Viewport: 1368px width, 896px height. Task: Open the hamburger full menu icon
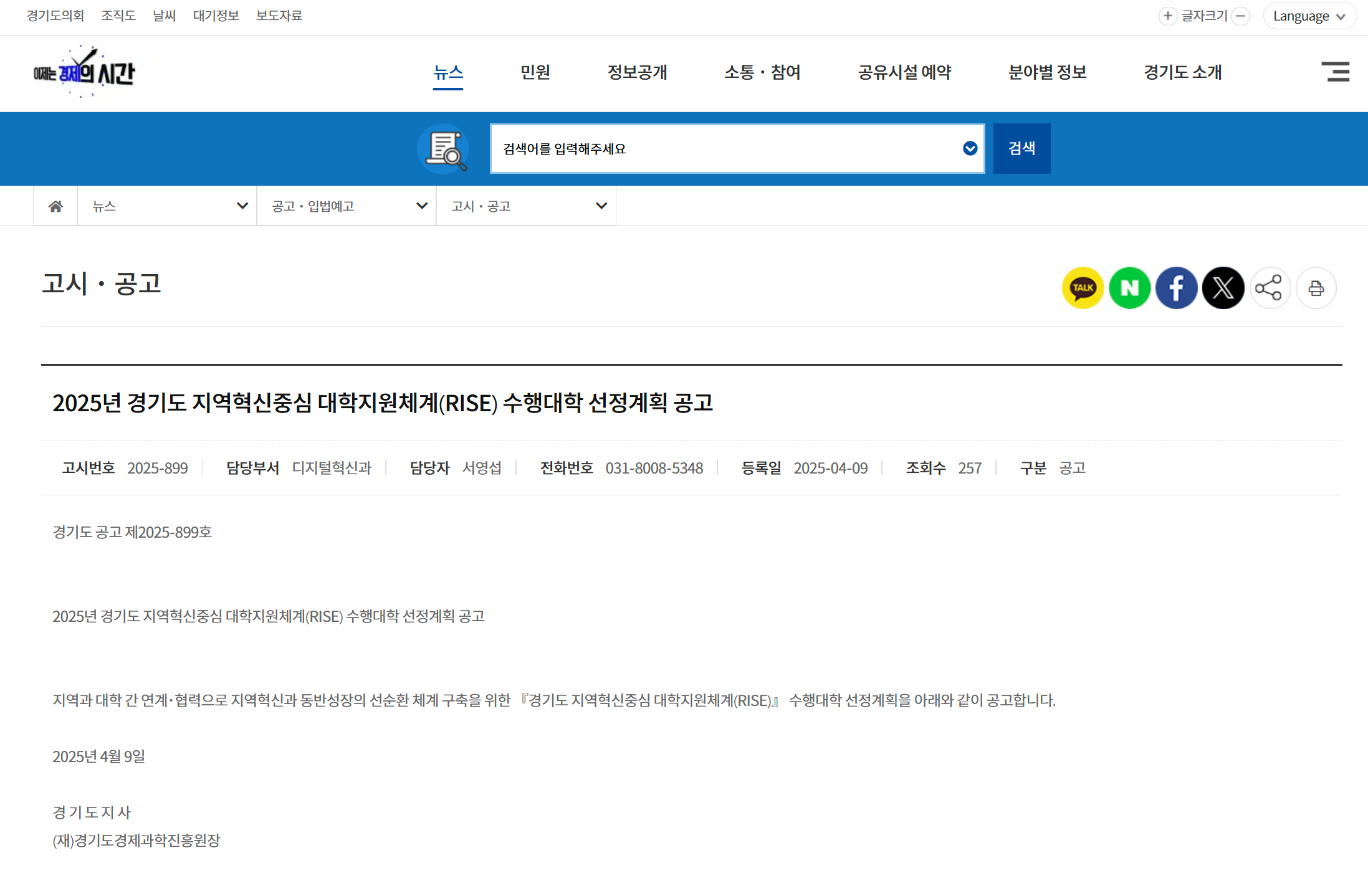(x=1335, y=72)
